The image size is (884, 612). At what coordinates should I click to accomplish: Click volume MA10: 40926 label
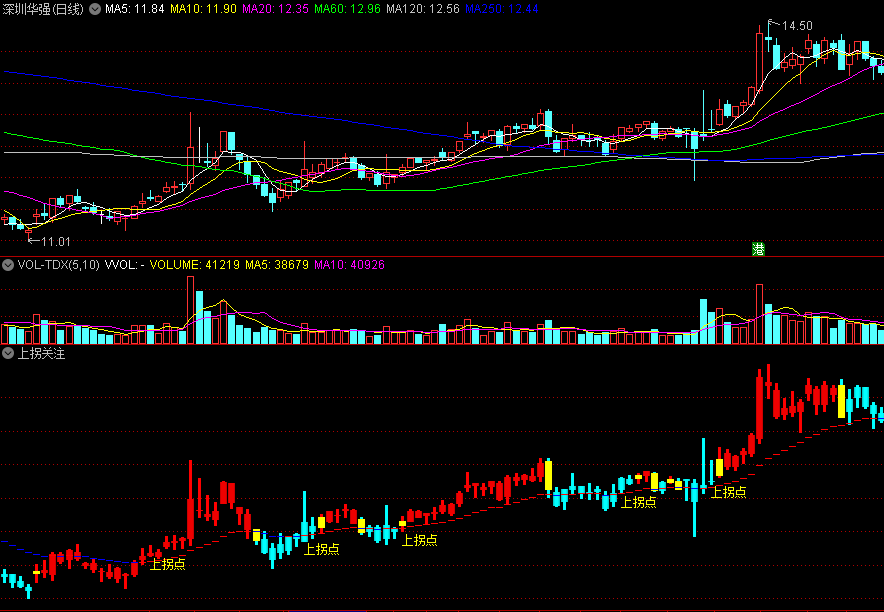pyautogui.click(x=350, y=265)
